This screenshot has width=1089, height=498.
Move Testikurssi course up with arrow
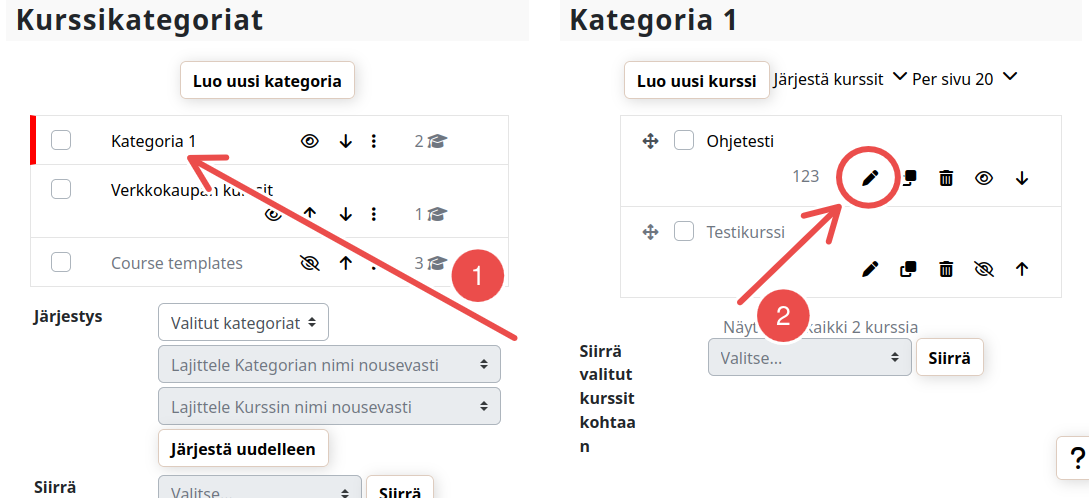(x=1022, y=269)
